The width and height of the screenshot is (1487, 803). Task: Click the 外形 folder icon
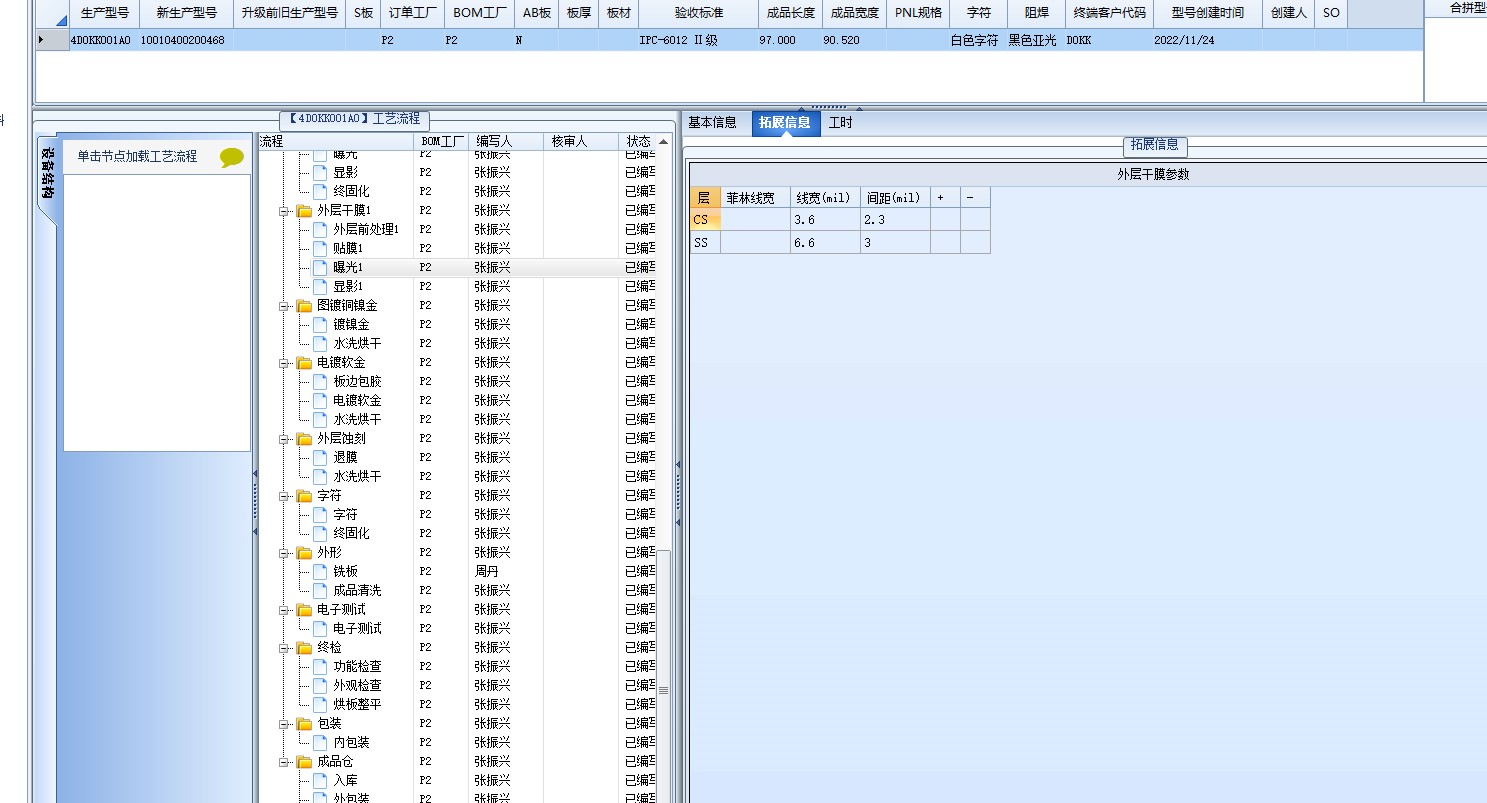click(x=304, y=553)
